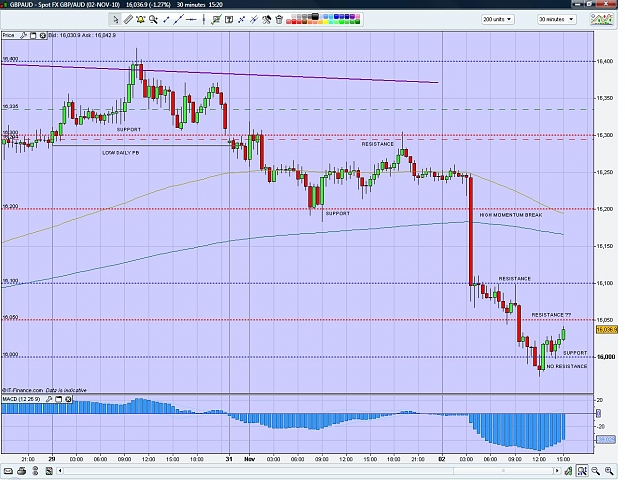Close the MACD indicator panel
This screenshot has width=625, height=480.
tap(68, 399)
